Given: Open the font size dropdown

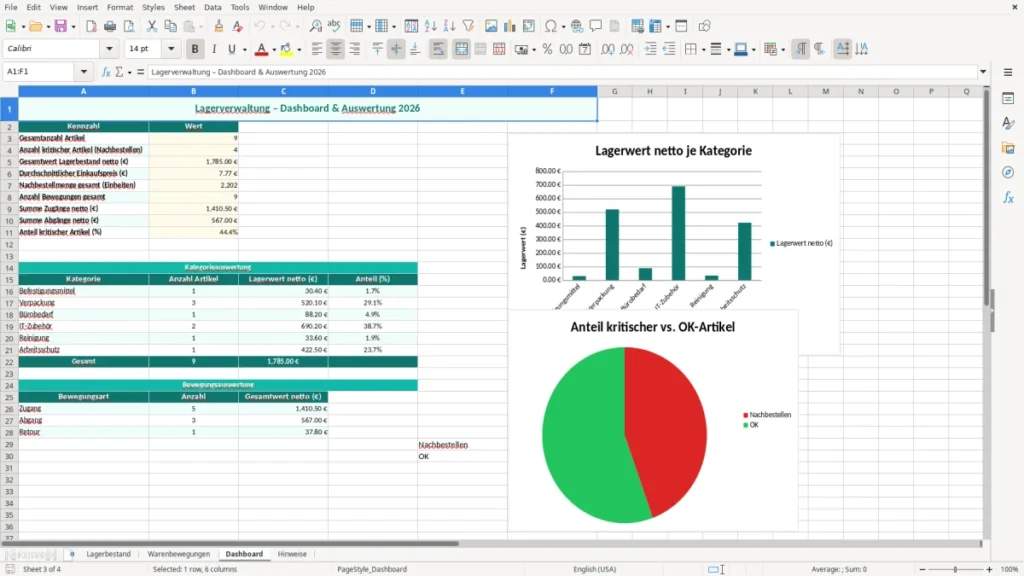Looking at the screenshot, I should [171, 48].
